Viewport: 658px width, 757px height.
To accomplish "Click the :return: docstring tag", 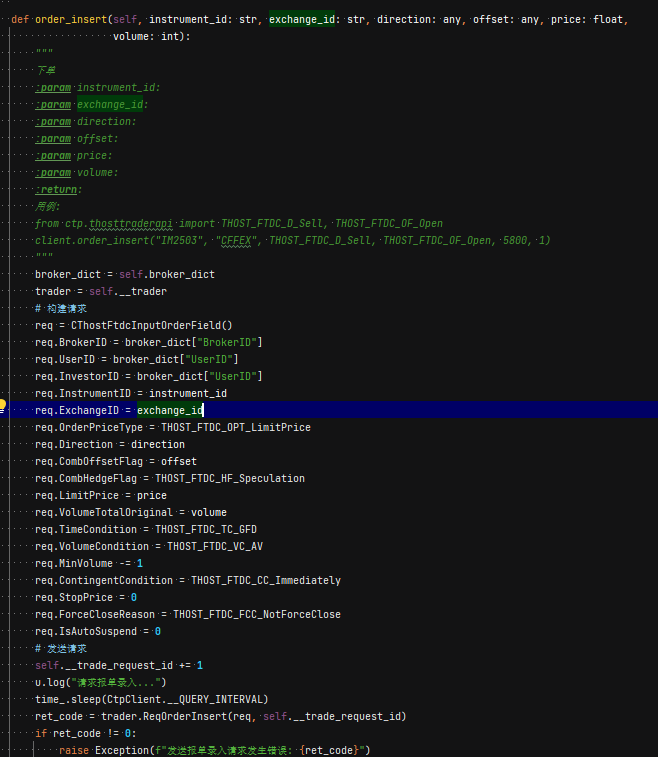I will pyautogui.click(x=58, y=189).
